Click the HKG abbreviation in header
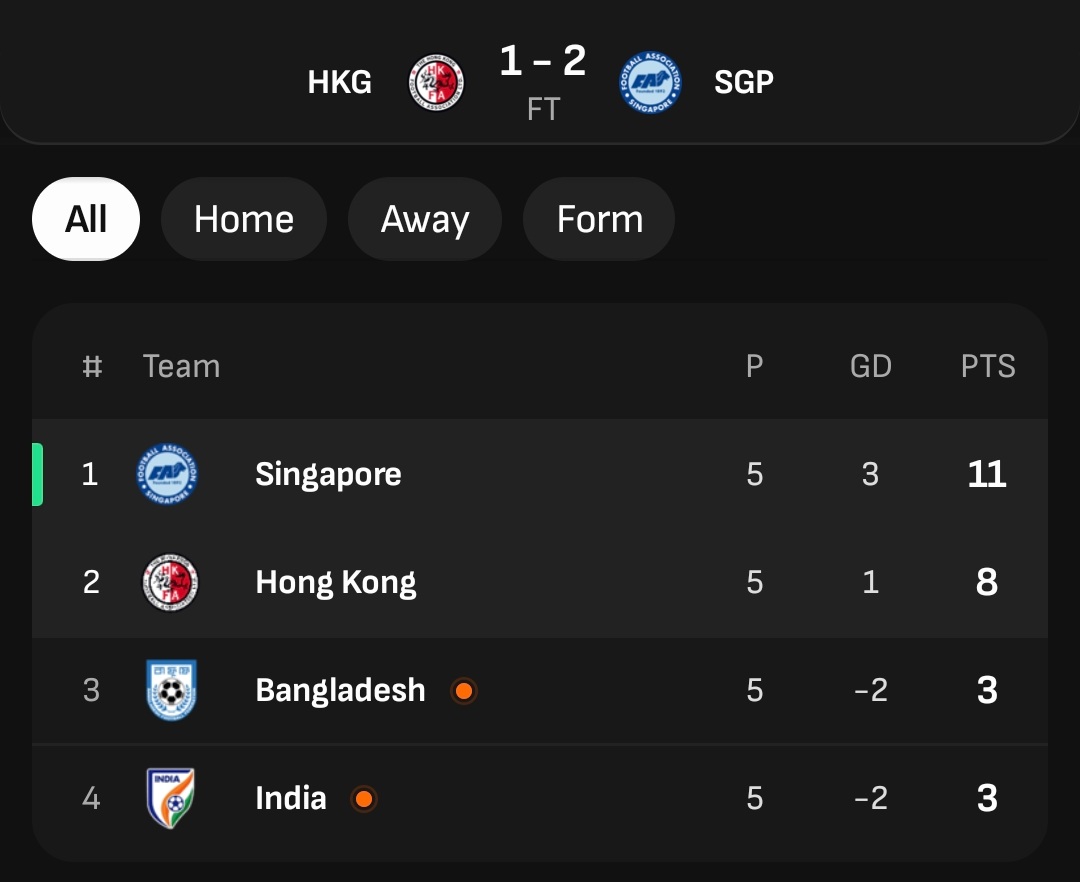Screen dimensions: 1080x882 coord(340,82)
